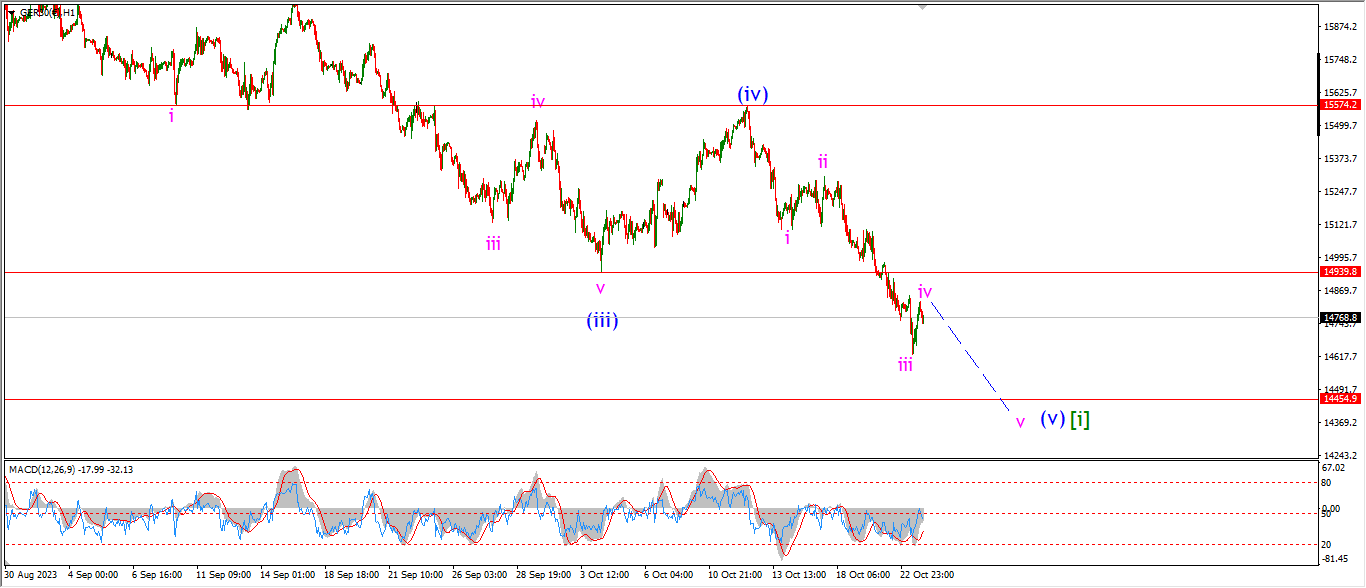Image resolution: width=1366 pixels, height=588 pixels.
Task: Click the 67.02 MACD scale value
Action: pos(1334,467)
